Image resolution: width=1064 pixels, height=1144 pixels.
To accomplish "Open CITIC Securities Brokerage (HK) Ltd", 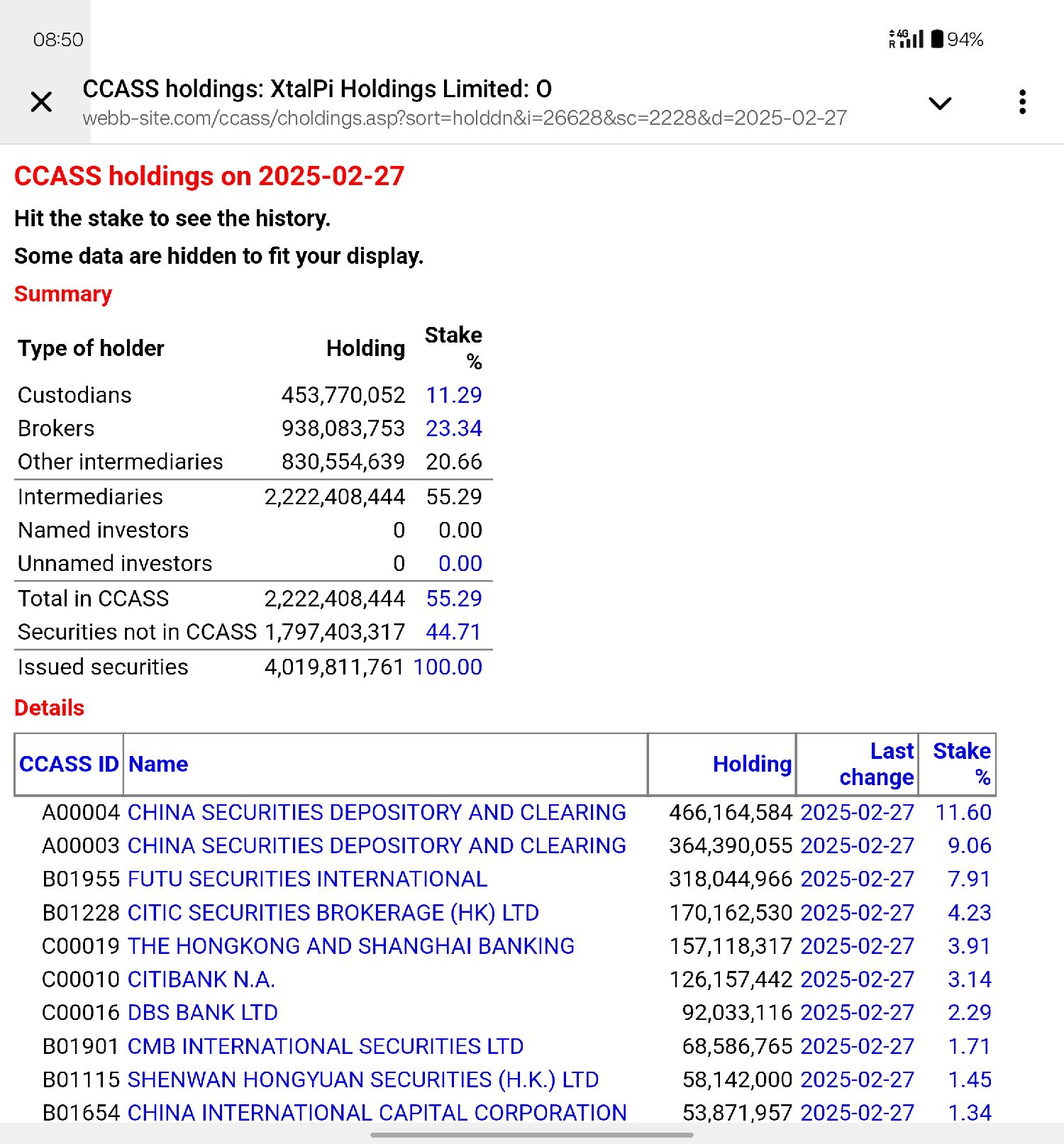I will coord(333,912).
